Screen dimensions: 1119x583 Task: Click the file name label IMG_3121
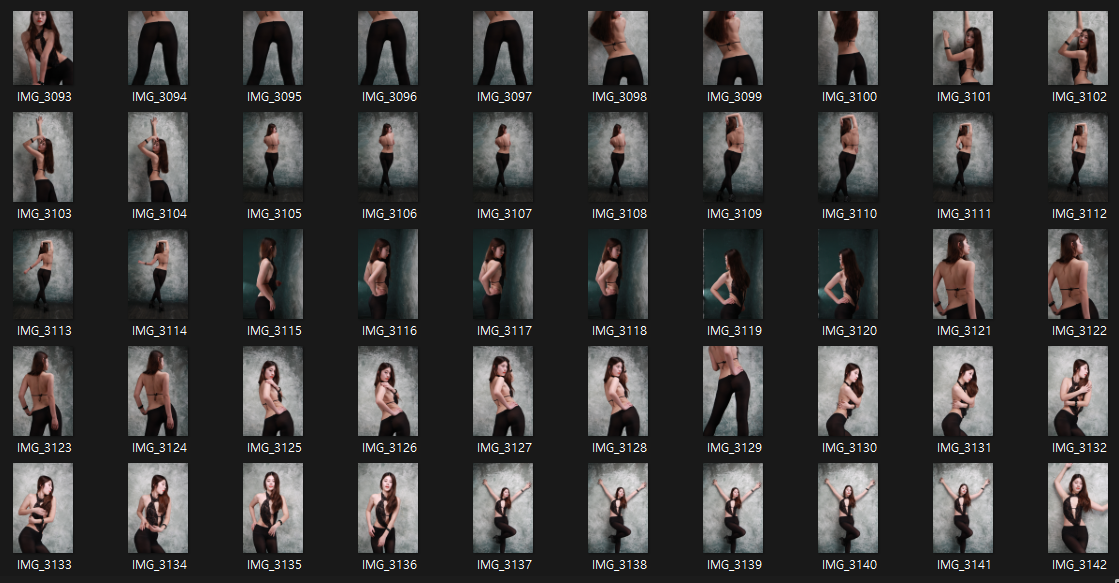point(964,331)
